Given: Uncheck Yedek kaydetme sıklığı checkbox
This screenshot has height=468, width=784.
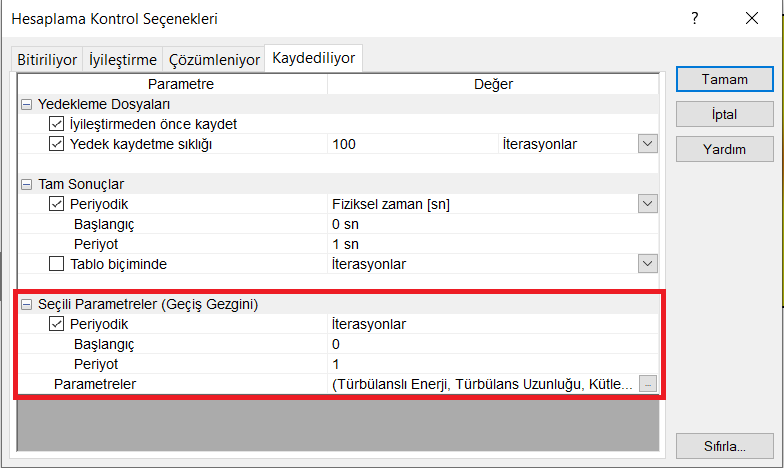Looking at the screenshot, I should click(x=57, y=144).
